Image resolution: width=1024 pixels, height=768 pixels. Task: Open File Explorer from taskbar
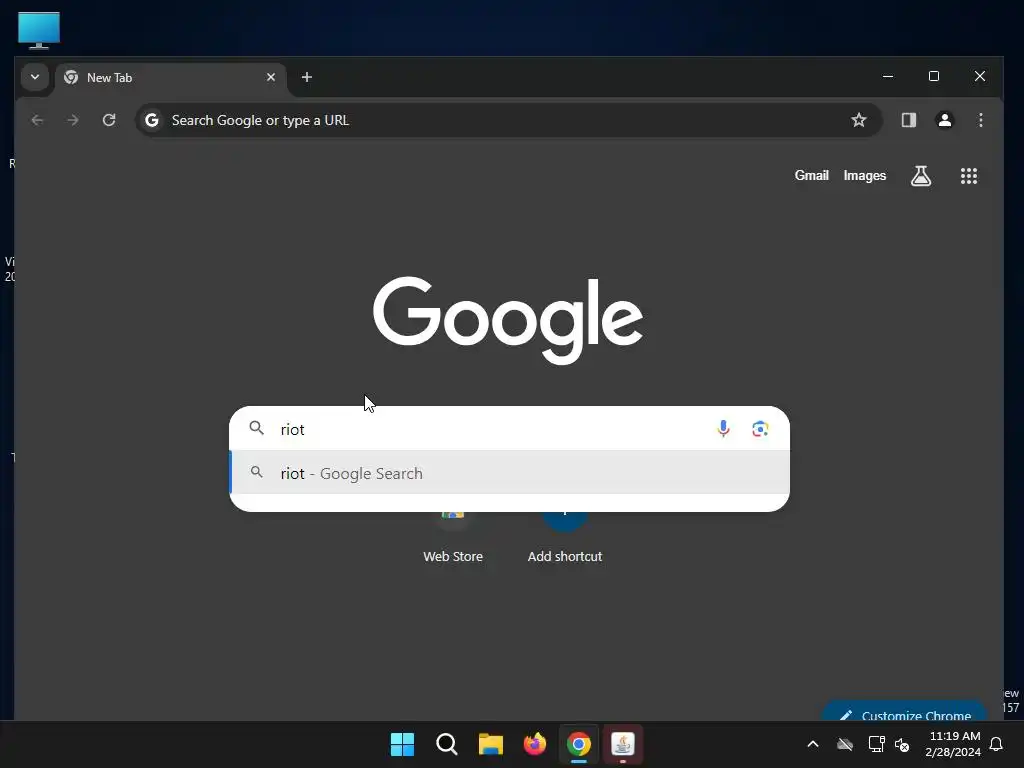pos(490,744)
